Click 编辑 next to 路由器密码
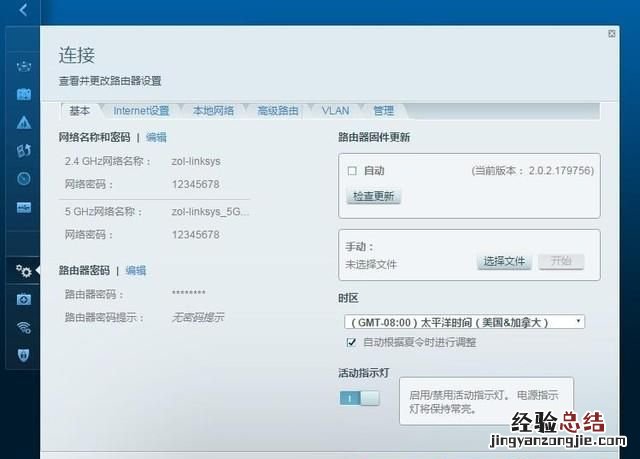The image size is (640, 459). (136, 271)
